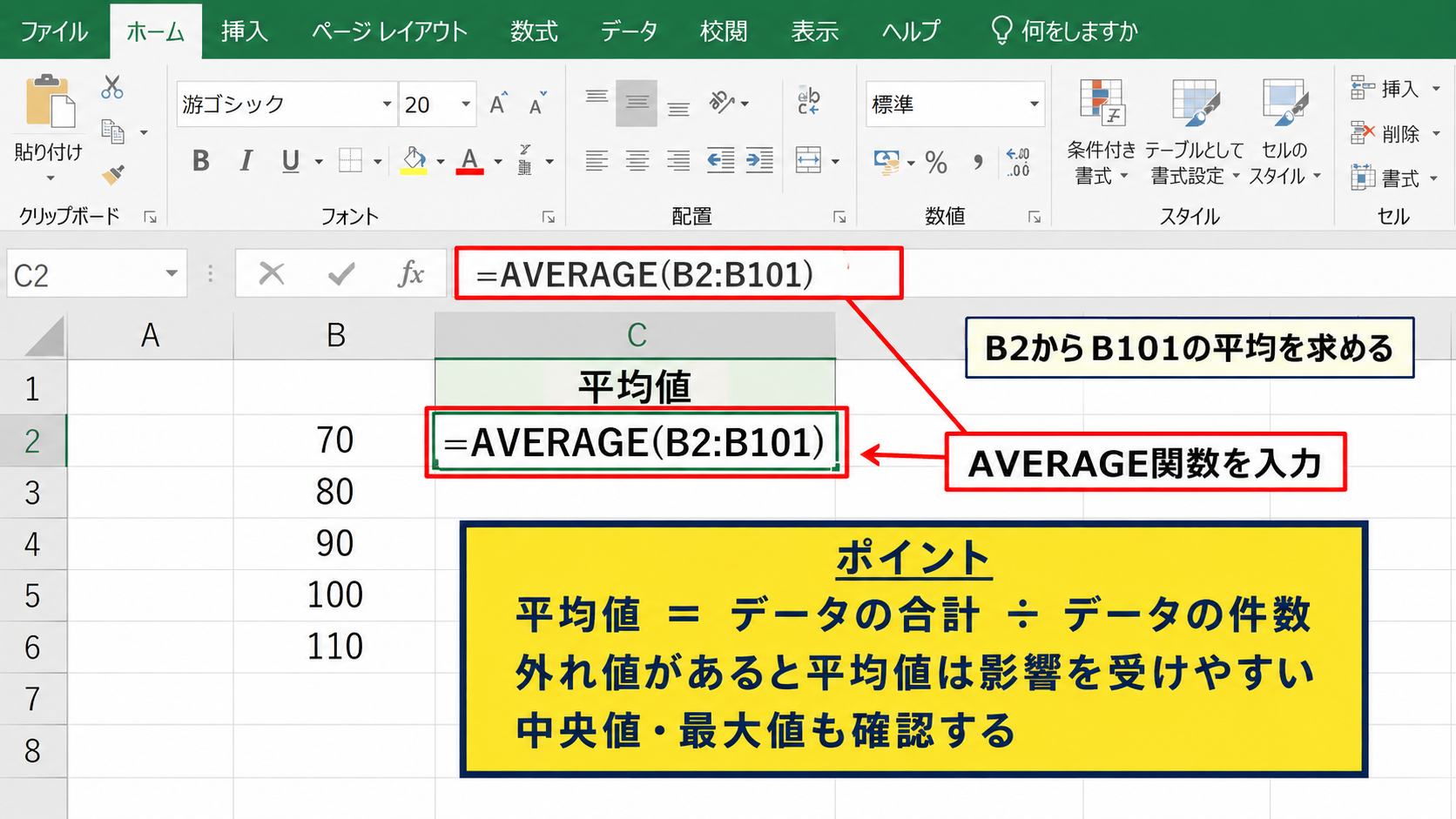This screenshot has width=1456, height=819.
Task: Open the font name dropdown (游ゴシック)
Action: 387,104
